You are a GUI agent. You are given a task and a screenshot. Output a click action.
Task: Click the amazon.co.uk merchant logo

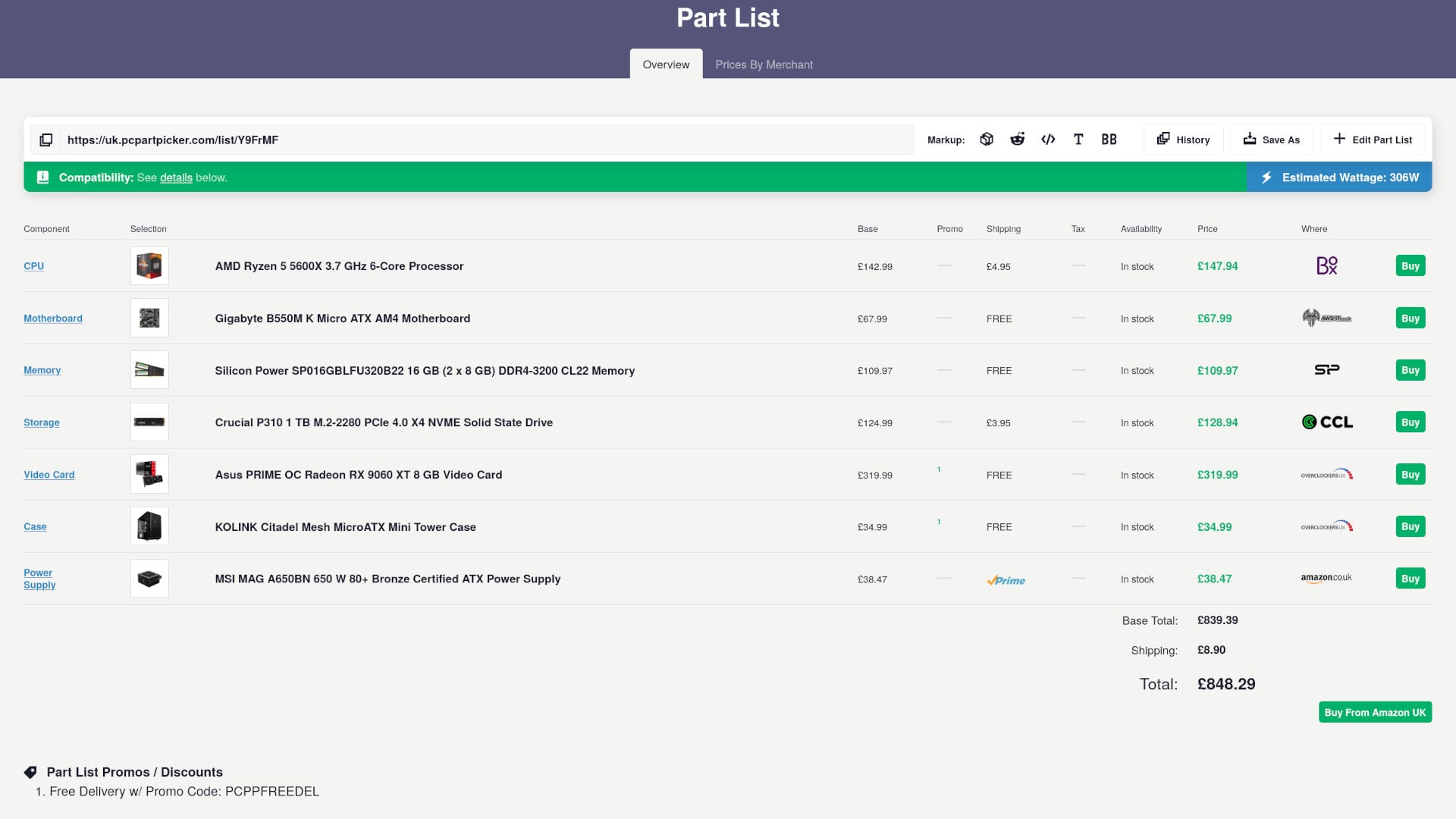pos(1326,578)
